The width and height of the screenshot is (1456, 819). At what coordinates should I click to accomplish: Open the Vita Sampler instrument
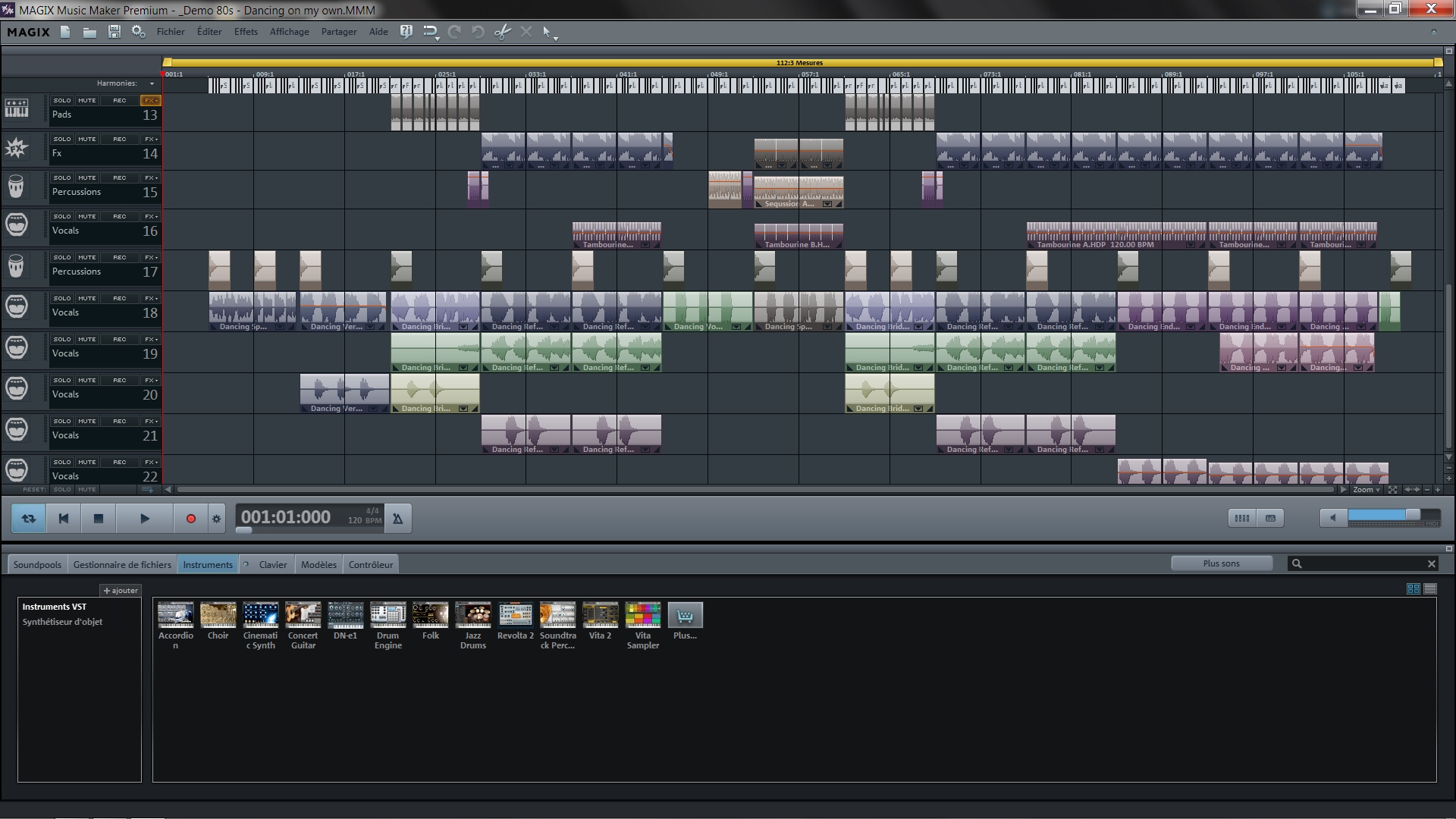[642, 616]
